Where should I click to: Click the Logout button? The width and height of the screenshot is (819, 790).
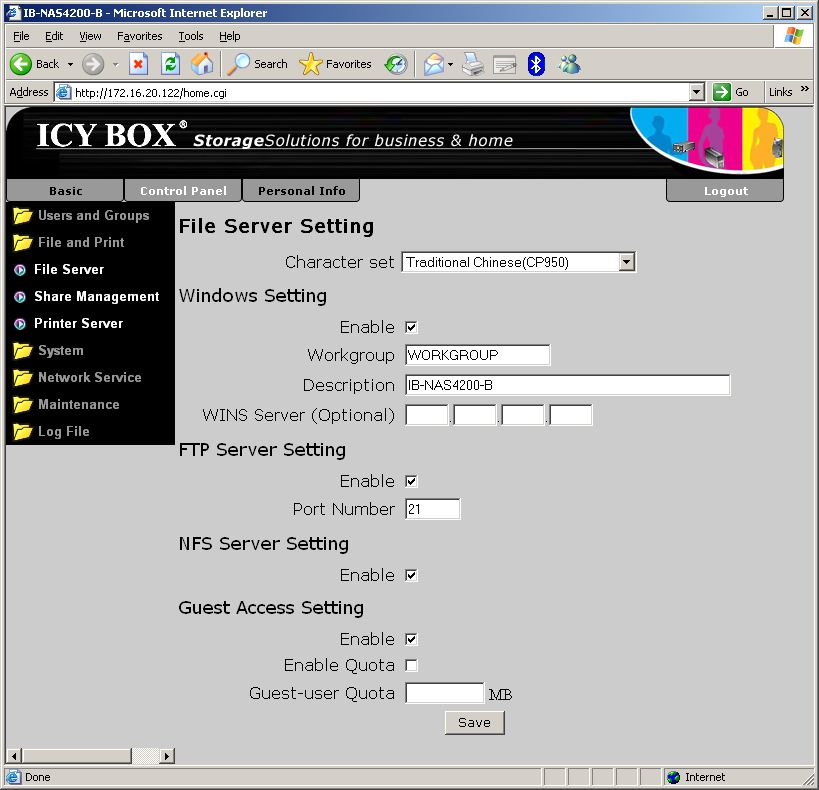click(x=726, y=191)
